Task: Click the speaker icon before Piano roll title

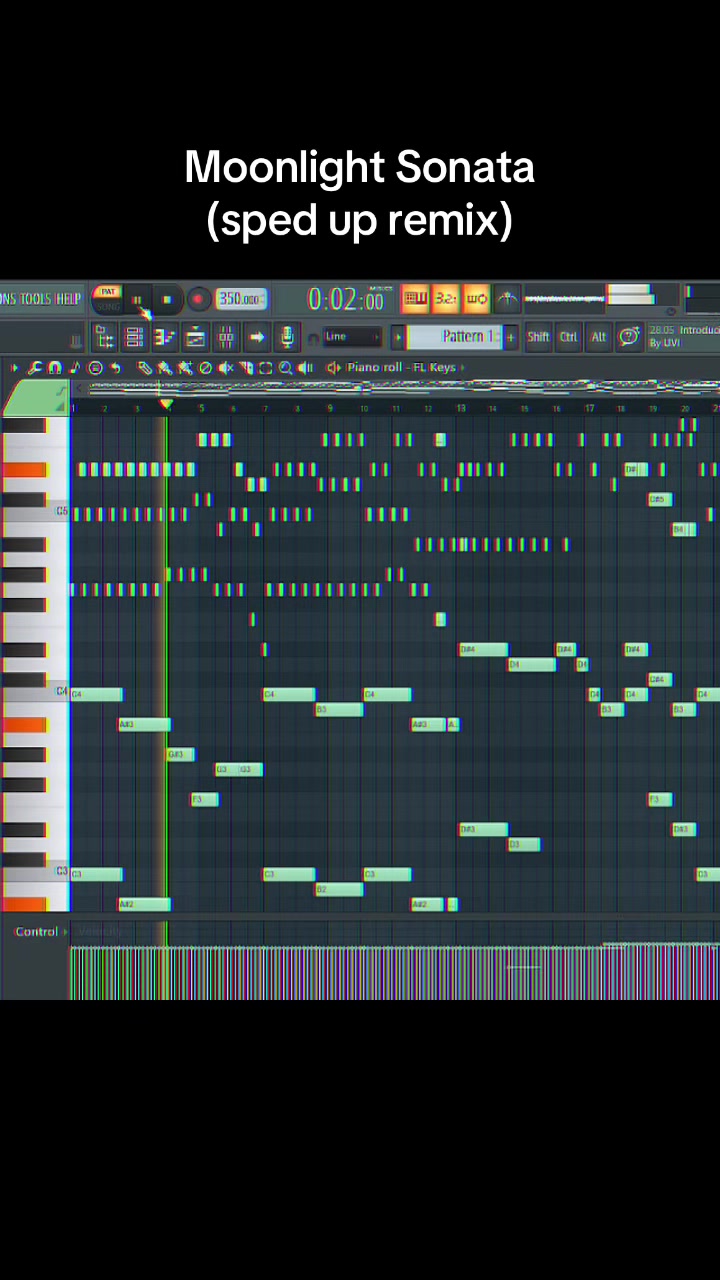Action: point(334,368)
